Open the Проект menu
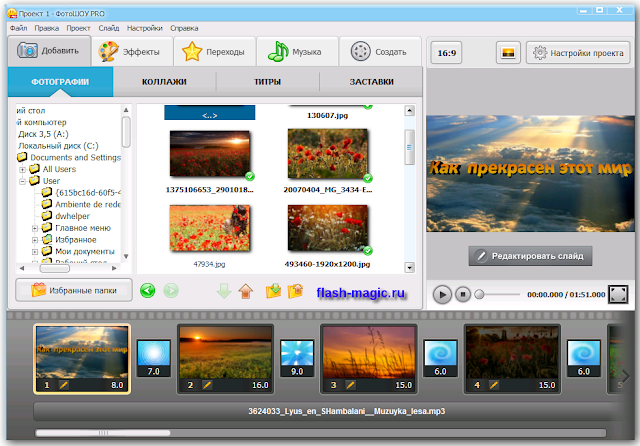 pos(78,28)
